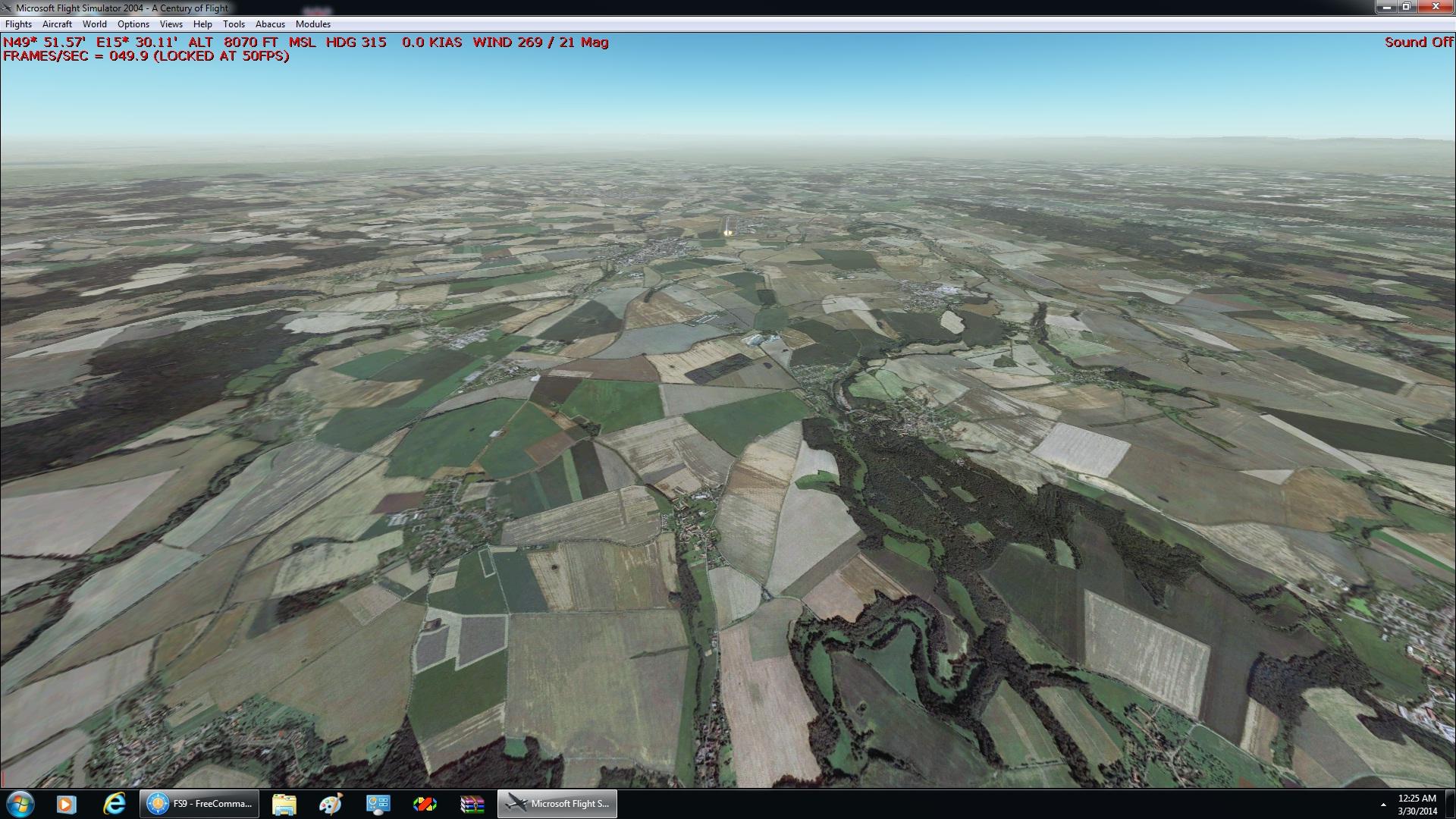Click the 'N49* 51.57'' latitude readout

(44, 42)
